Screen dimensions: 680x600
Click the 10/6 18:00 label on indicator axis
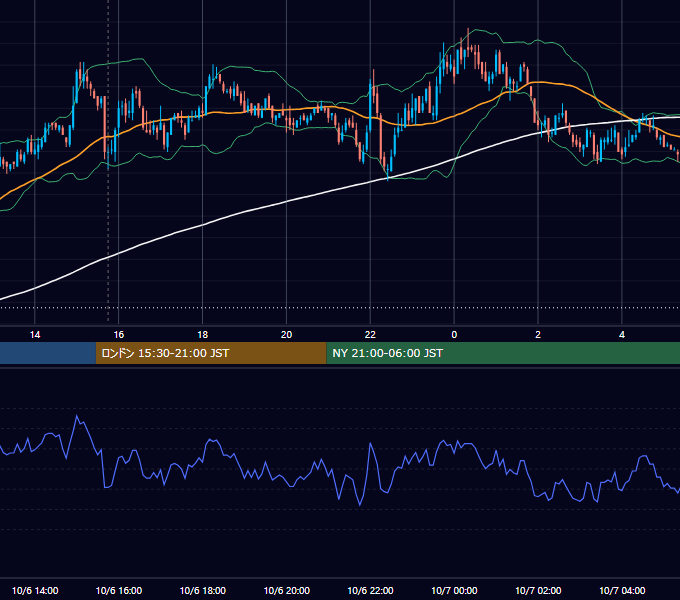pyautogui.click(x=203, y=590)
